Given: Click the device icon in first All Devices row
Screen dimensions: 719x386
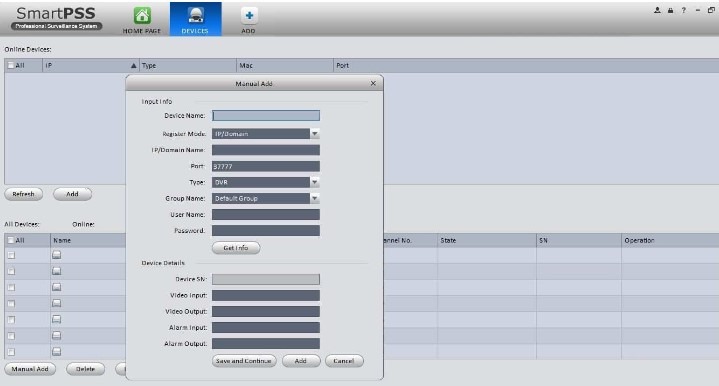Looking at the screenshot, I should pos(56,255).
